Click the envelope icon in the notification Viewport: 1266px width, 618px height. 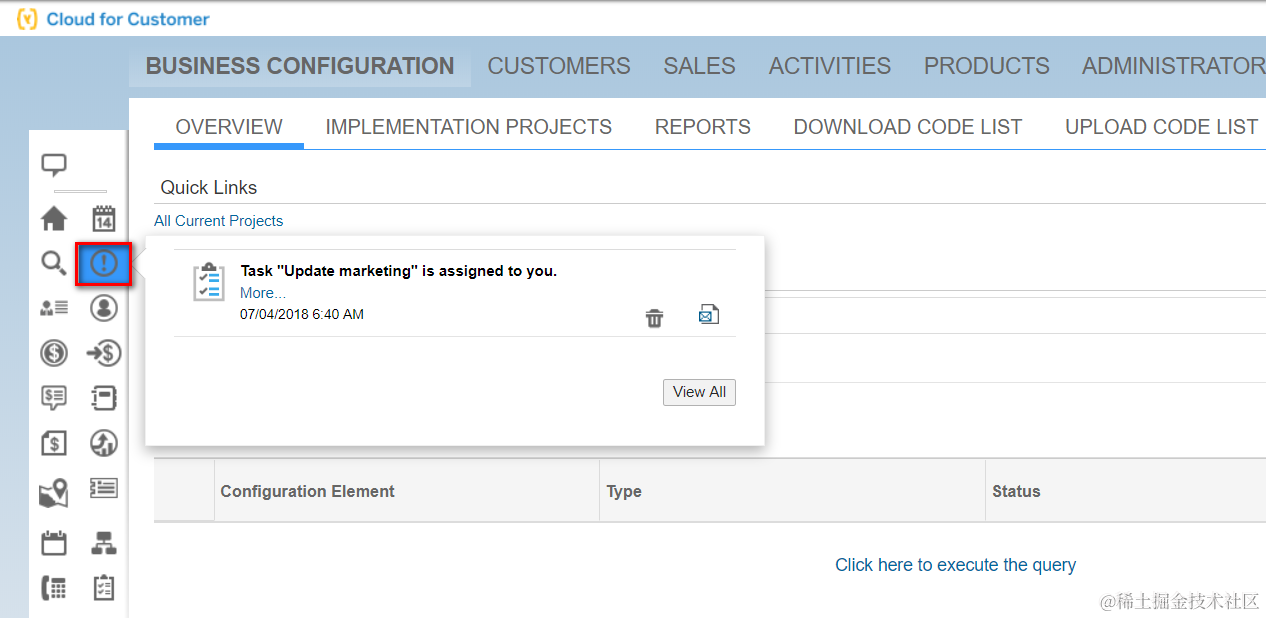(x=708, y=315)
